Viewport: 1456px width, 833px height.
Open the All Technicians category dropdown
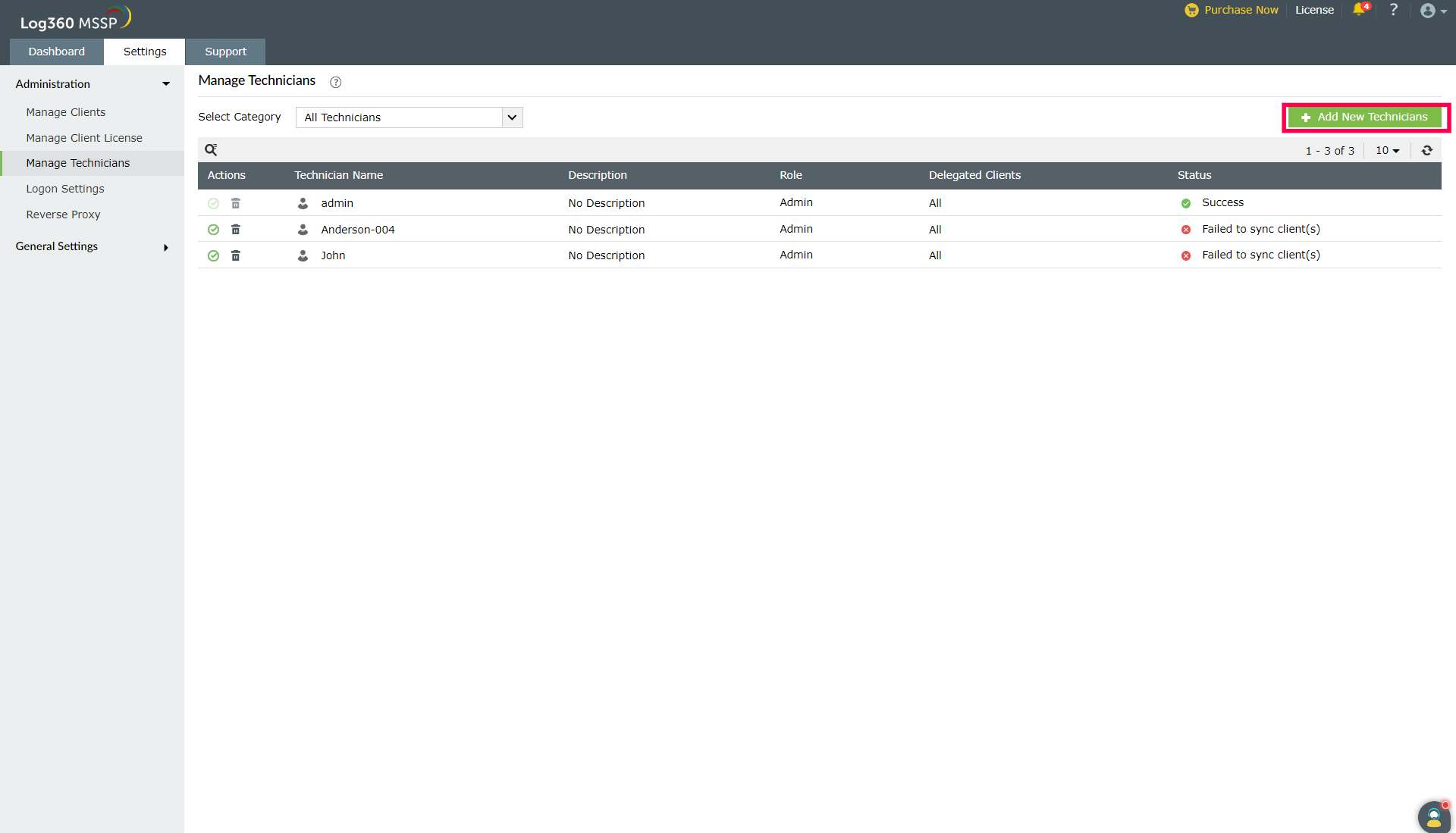(x=411, y=117)
